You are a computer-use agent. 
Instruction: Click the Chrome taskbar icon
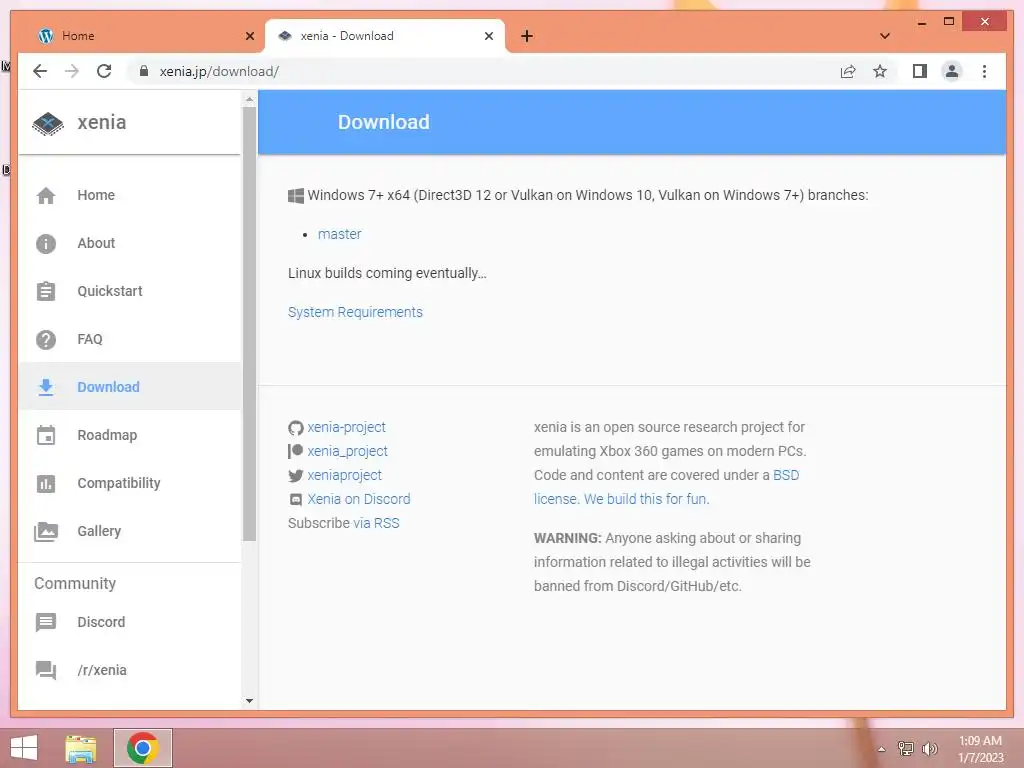[x=143, y=748]
